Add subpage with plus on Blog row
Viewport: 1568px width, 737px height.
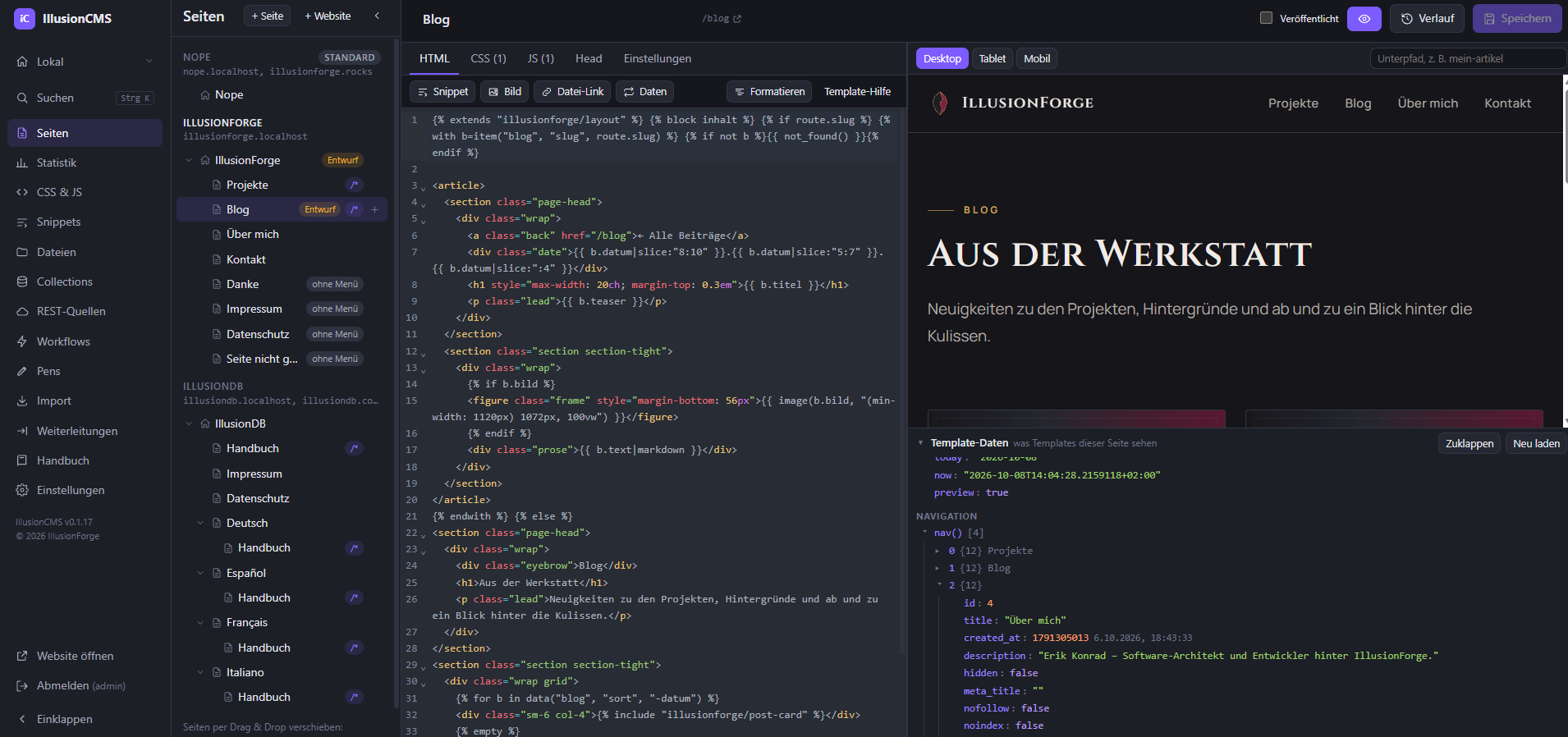pos(375,209)
